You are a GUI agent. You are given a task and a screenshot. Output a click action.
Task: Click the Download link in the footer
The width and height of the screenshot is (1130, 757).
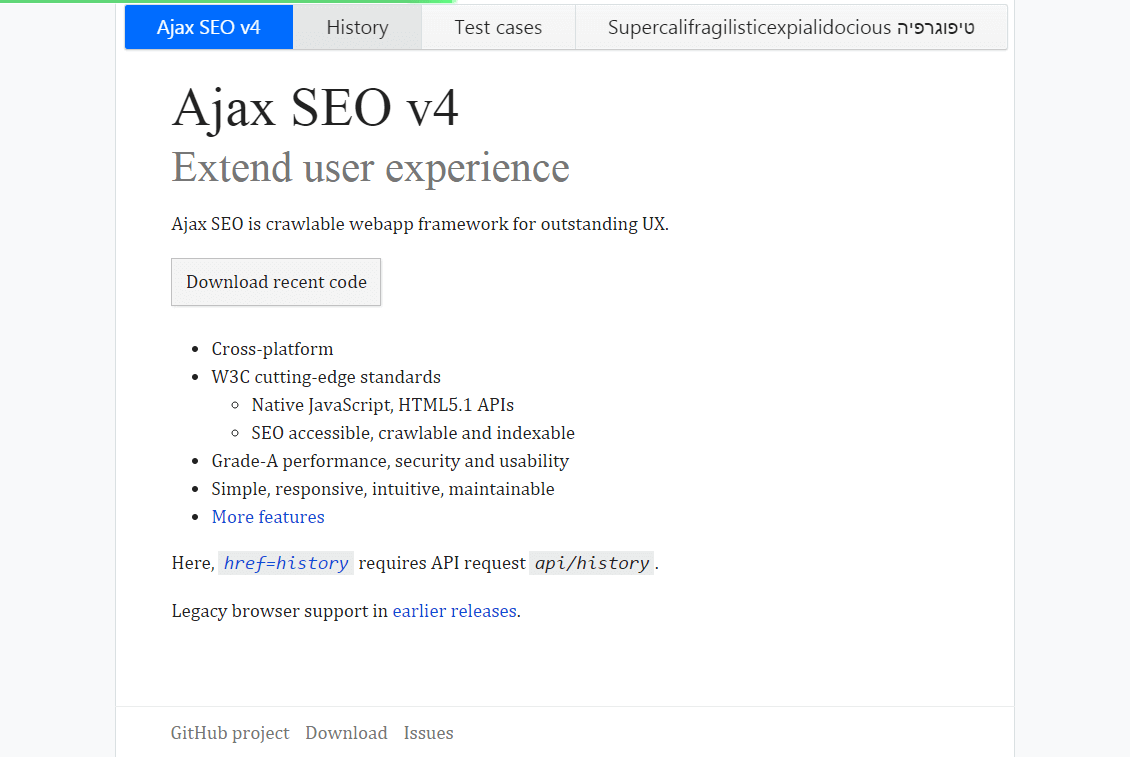[x=346, y=732]
